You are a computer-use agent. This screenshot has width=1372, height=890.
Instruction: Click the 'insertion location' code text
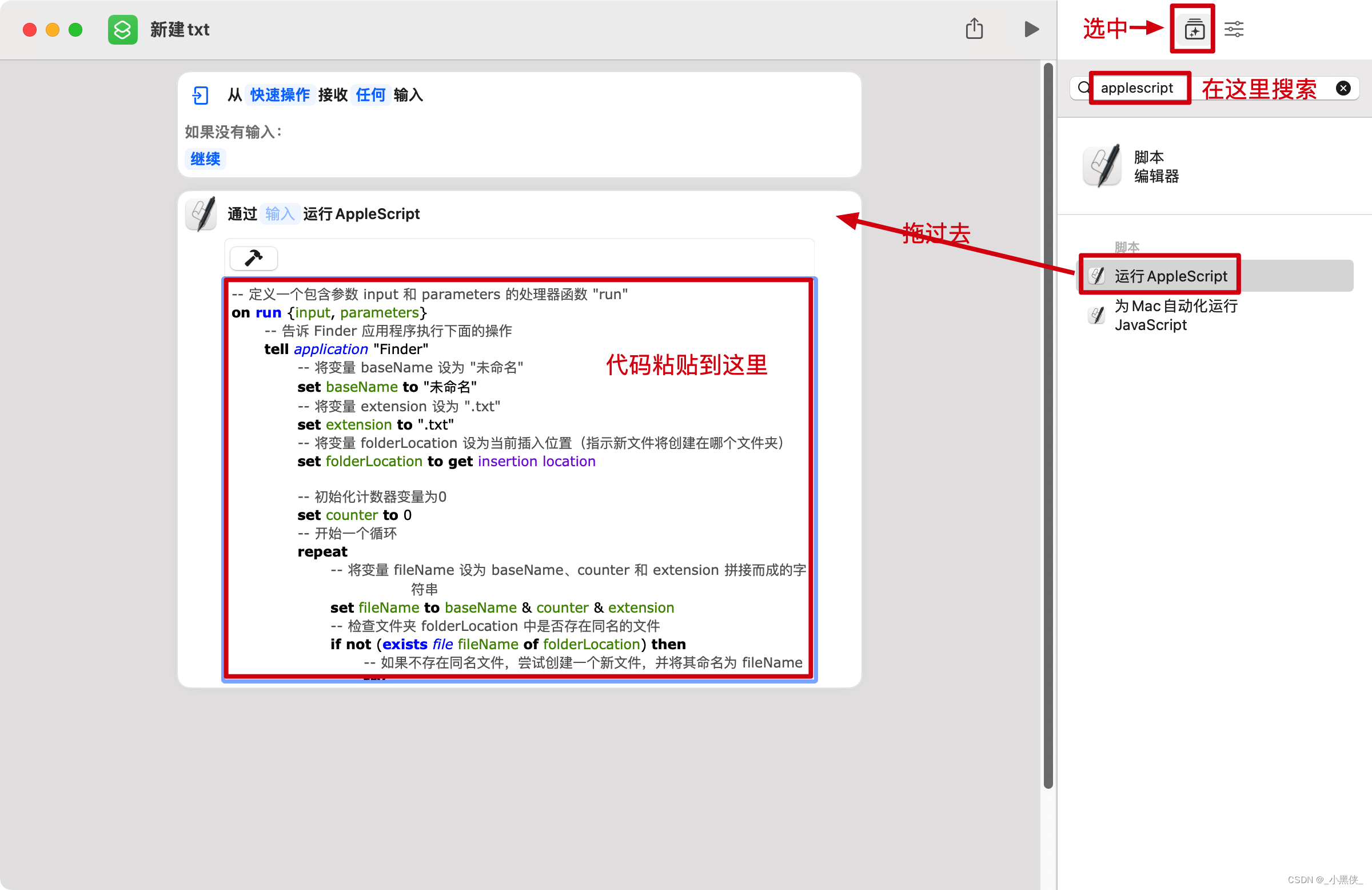(536, 461)
